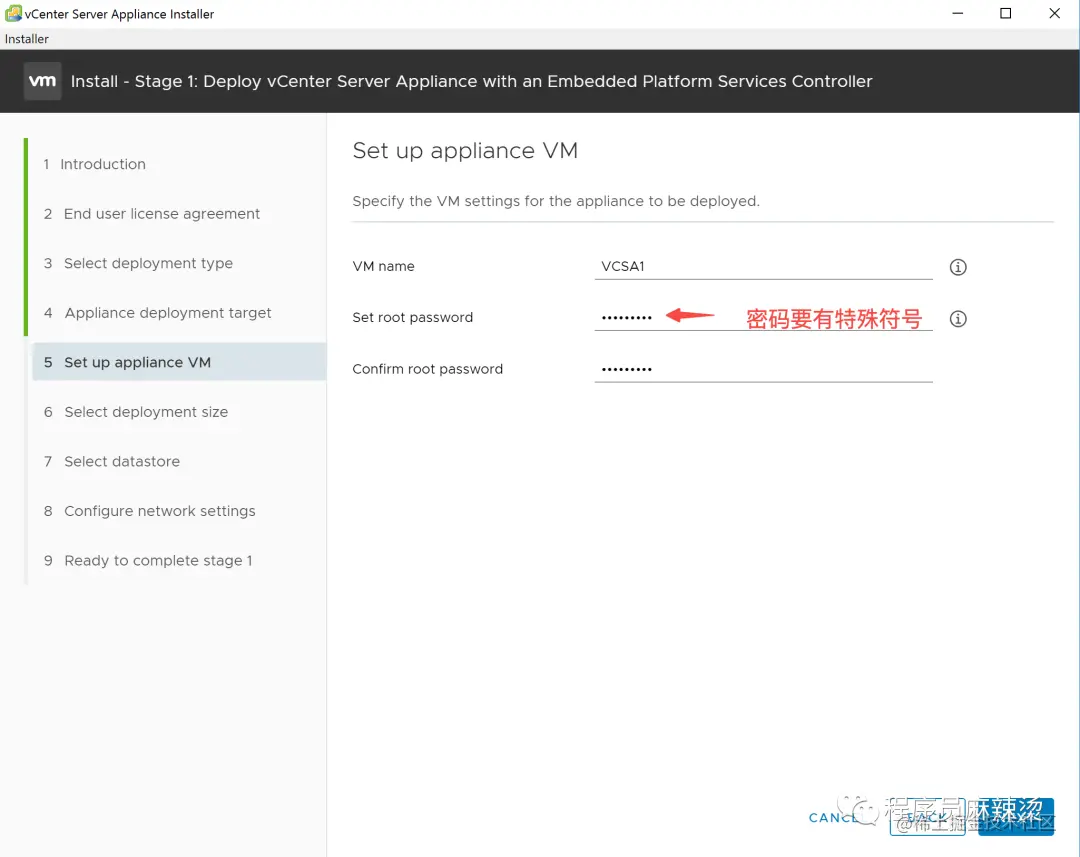Select step 5 Set up appliance VM

179,362
